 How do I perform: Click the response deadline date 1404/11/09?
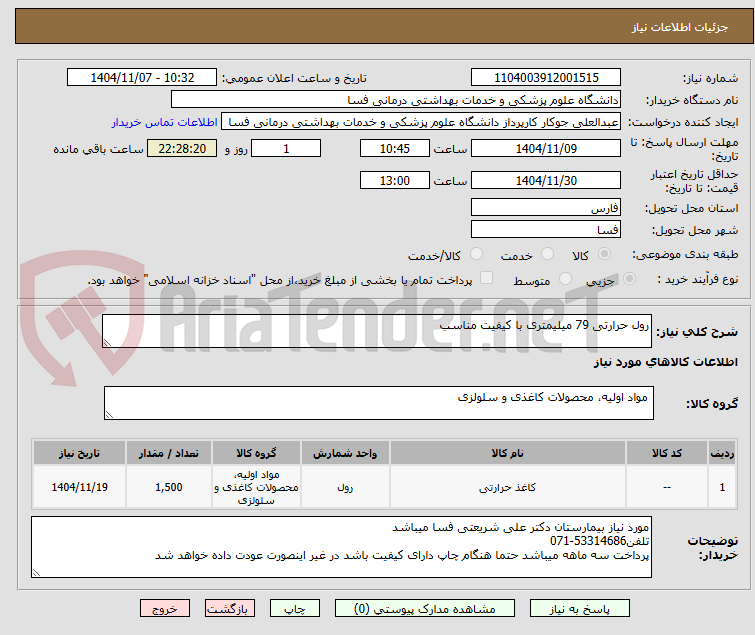click(x=546, y=148)
